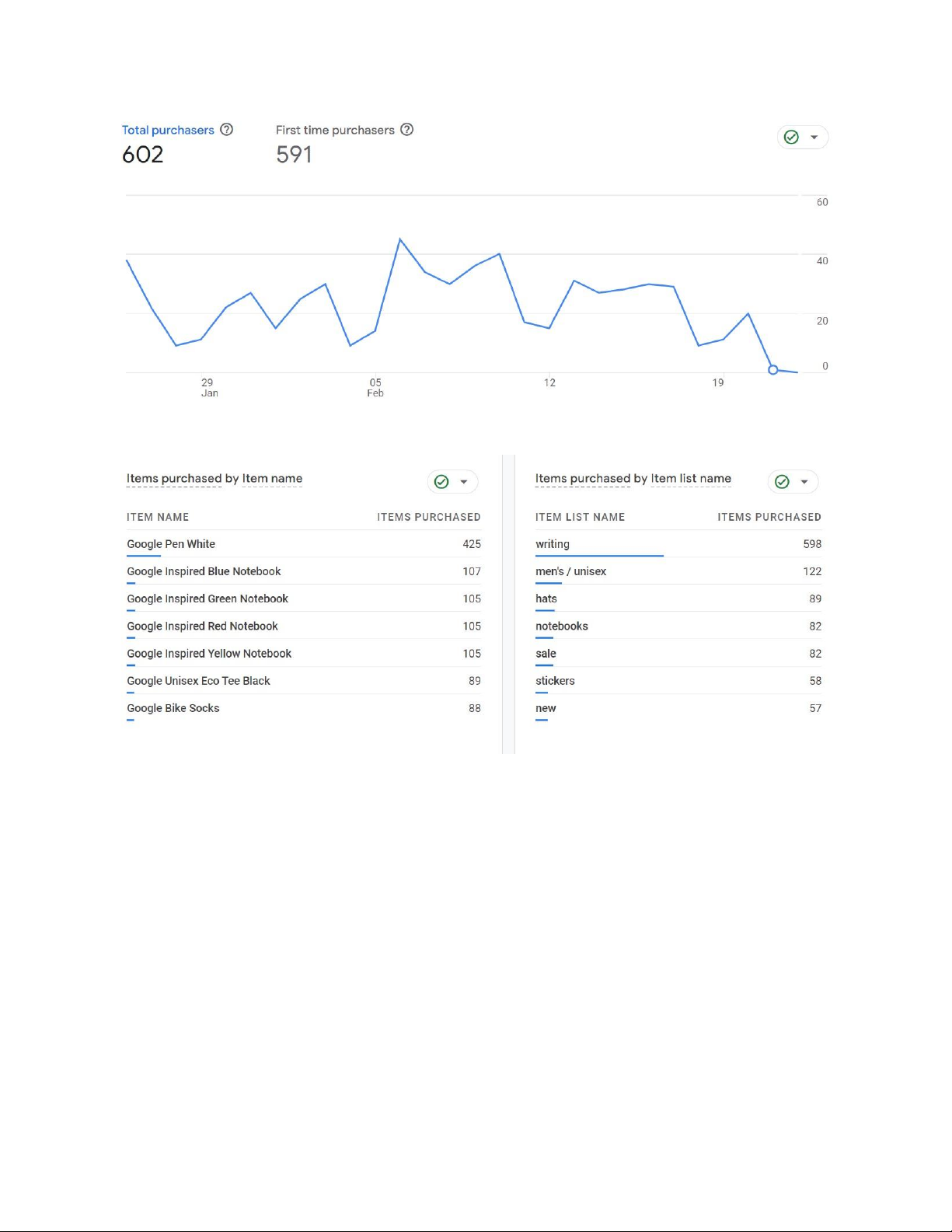
Task: Open dropdown arrow on Item list name card
Action: click(804, 482)
